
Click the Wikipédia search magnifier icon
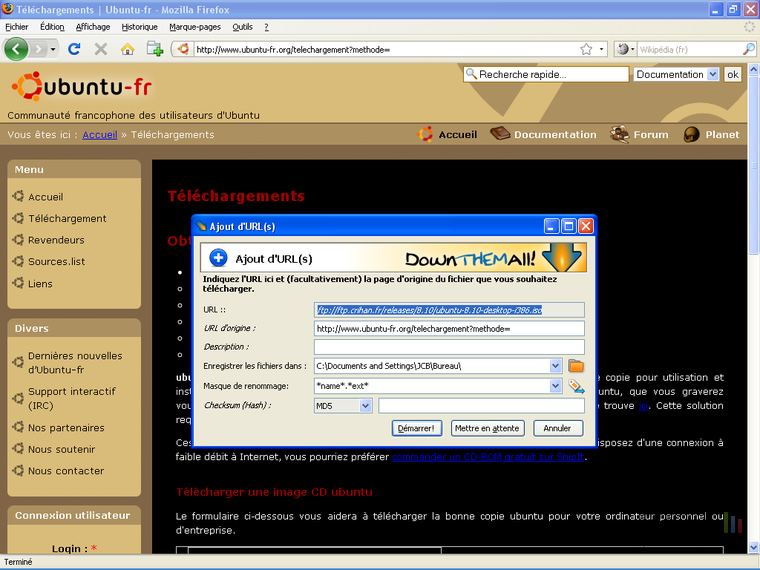pos(748,49)
